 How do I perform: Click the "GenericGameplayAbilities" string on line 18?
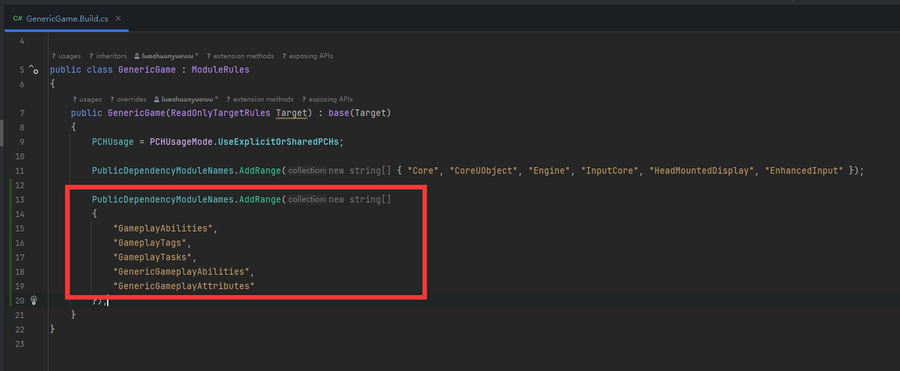(181, 271)
